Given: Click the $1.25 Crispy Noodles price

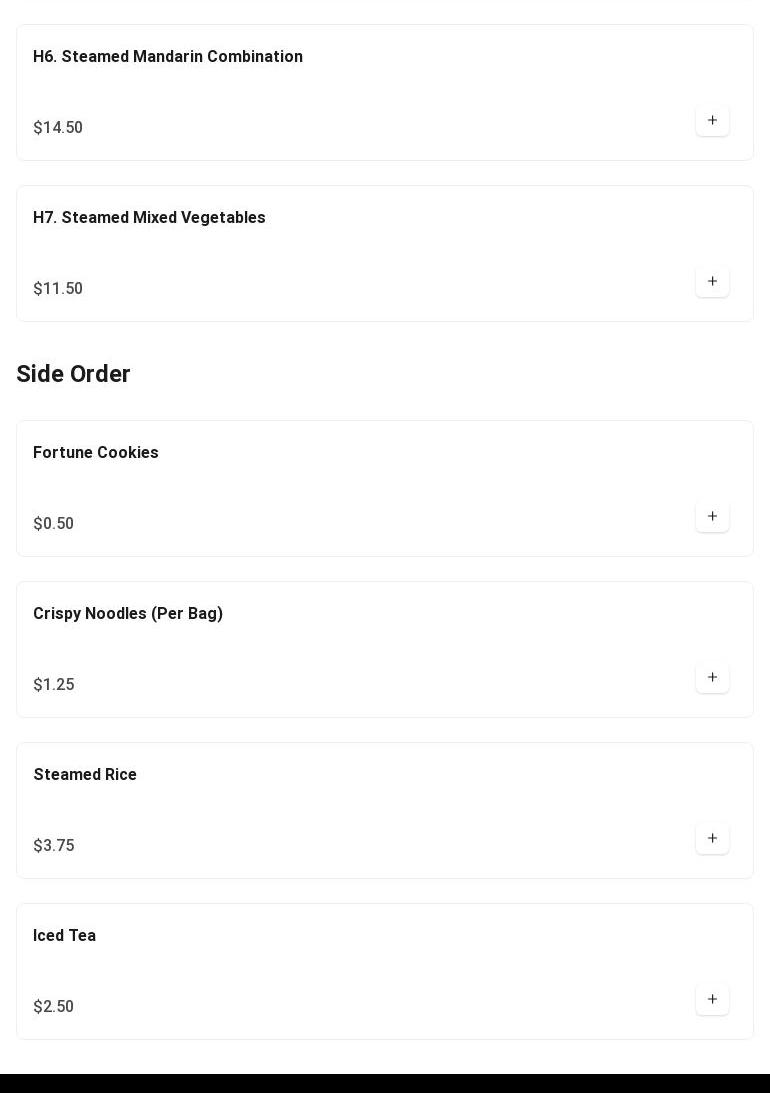Looking at the screenshot, I should (x=54, y=685).
